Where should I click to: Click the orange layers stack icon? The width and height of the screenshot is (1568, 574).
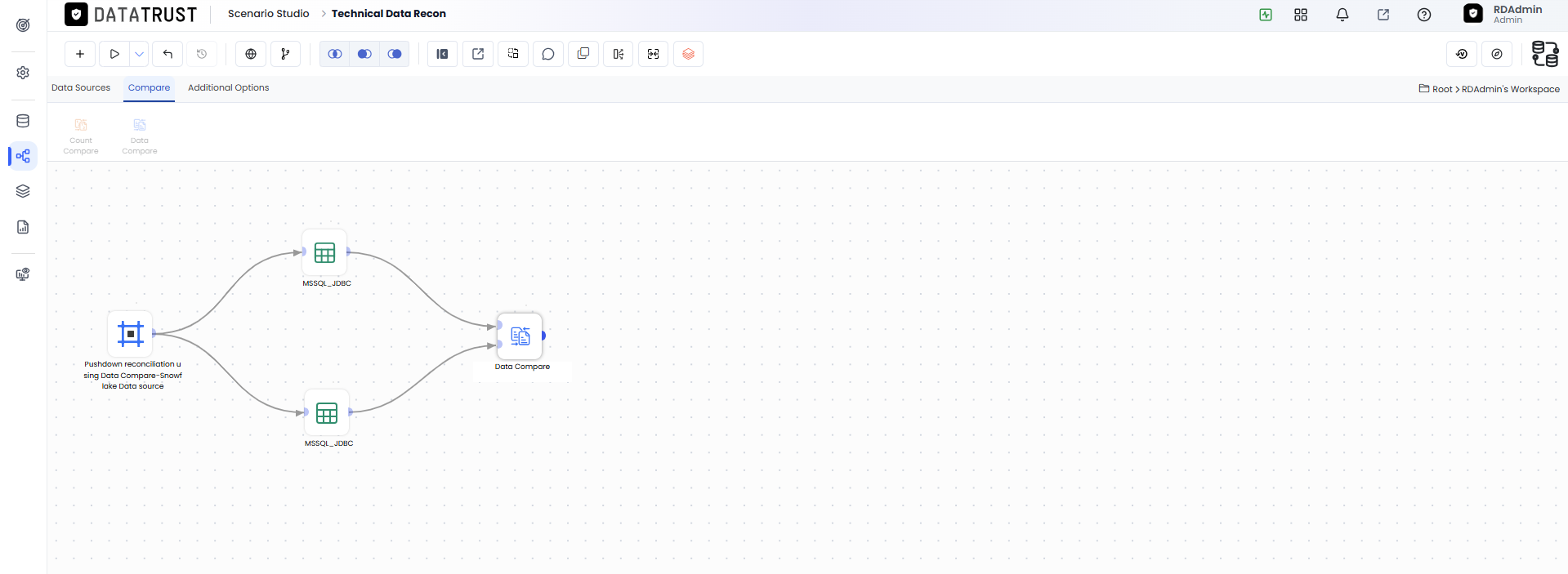point(688,54)
